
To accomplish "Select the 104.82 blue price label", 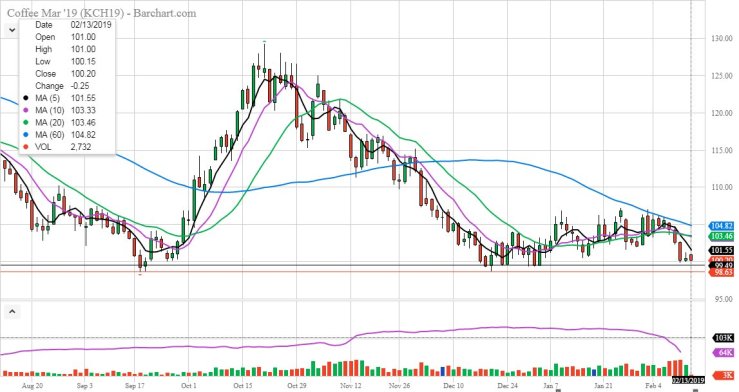I will click(x=721, y=226).
